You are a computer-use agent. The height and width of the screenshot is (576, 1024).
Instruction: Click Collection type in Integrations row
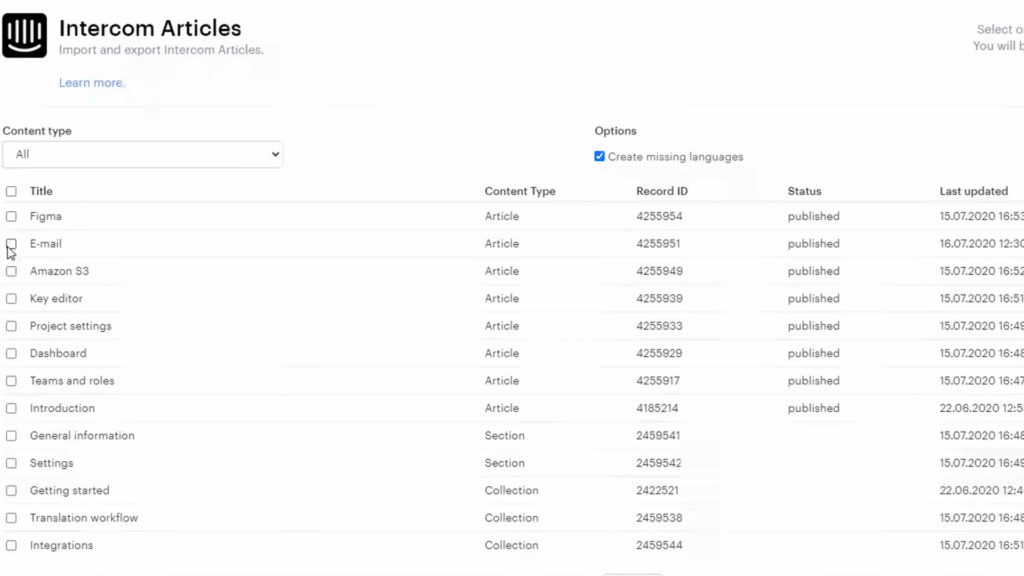pyautogui.click(x=511, y=545)
